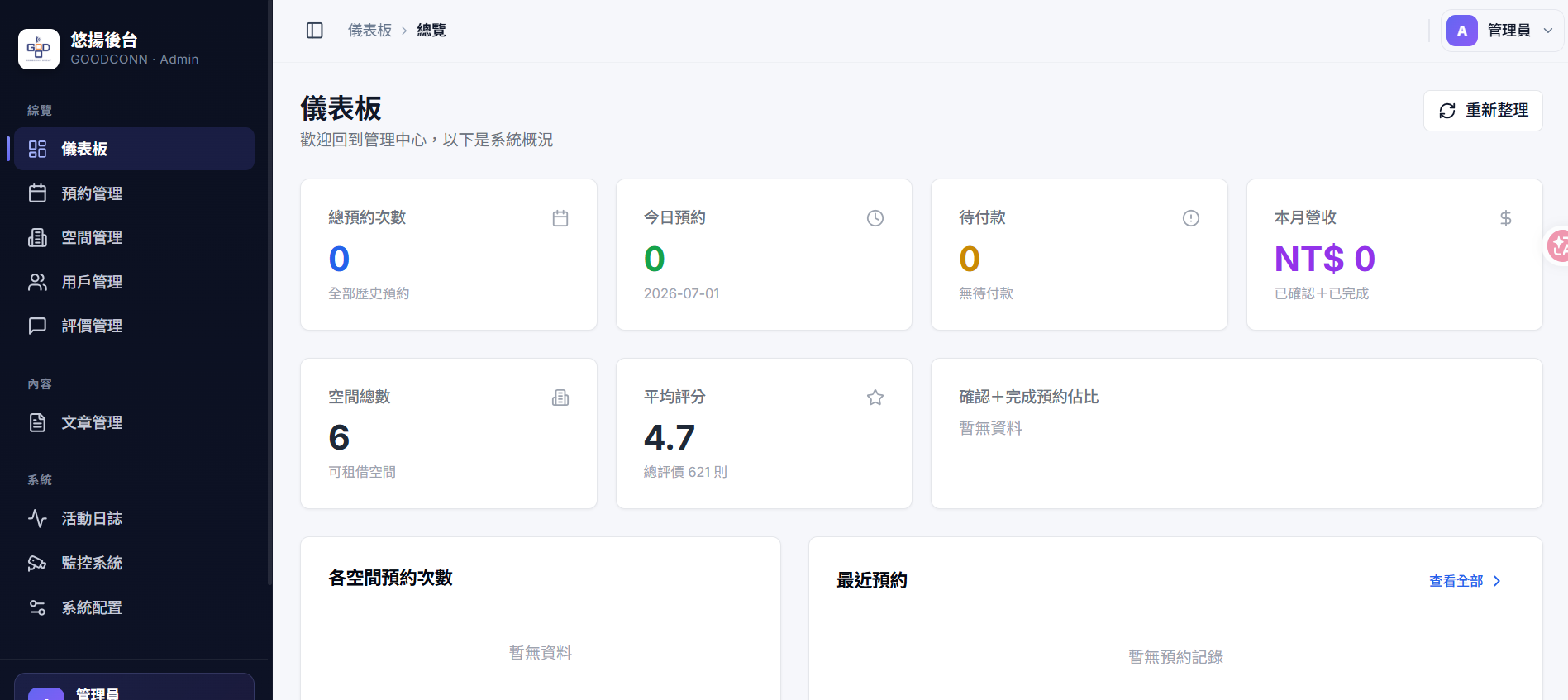Click the 暫無預約記錄 empty message
The height and width of the screenshot is (700, 1568).
coord(1175,657)
